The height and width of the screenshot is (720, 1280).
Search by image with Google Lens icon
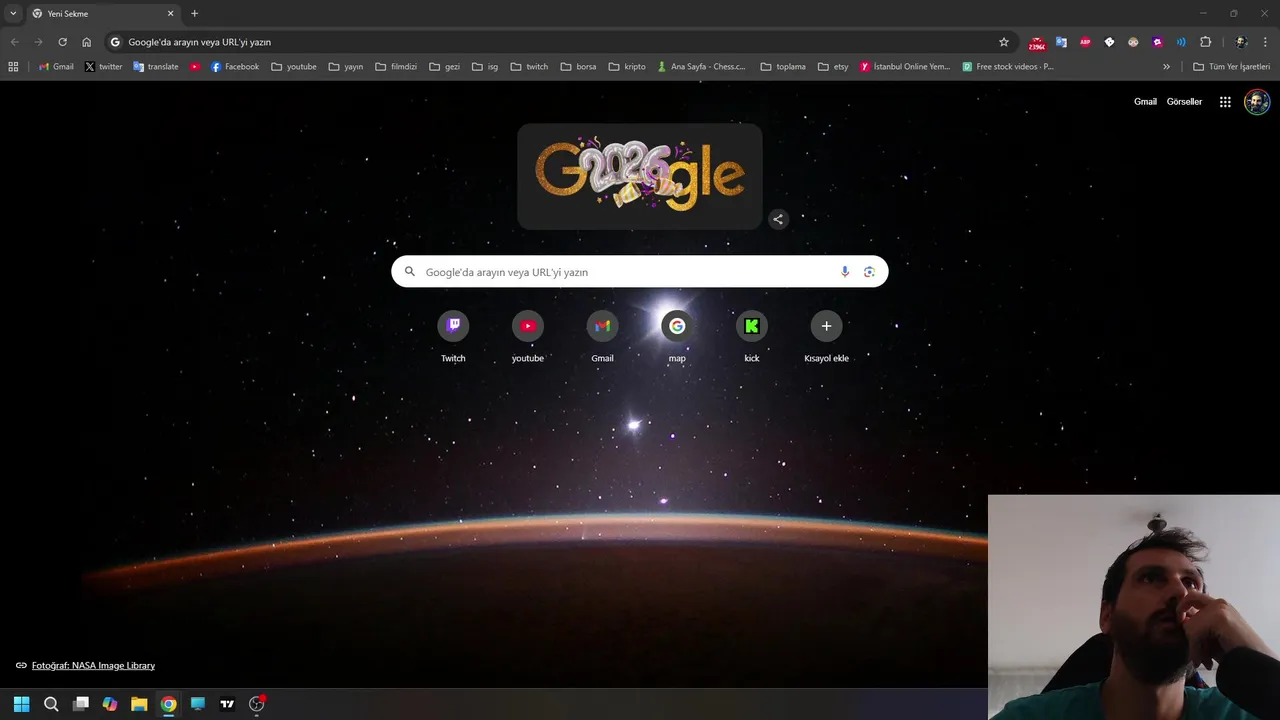click(x=869, y=272)
